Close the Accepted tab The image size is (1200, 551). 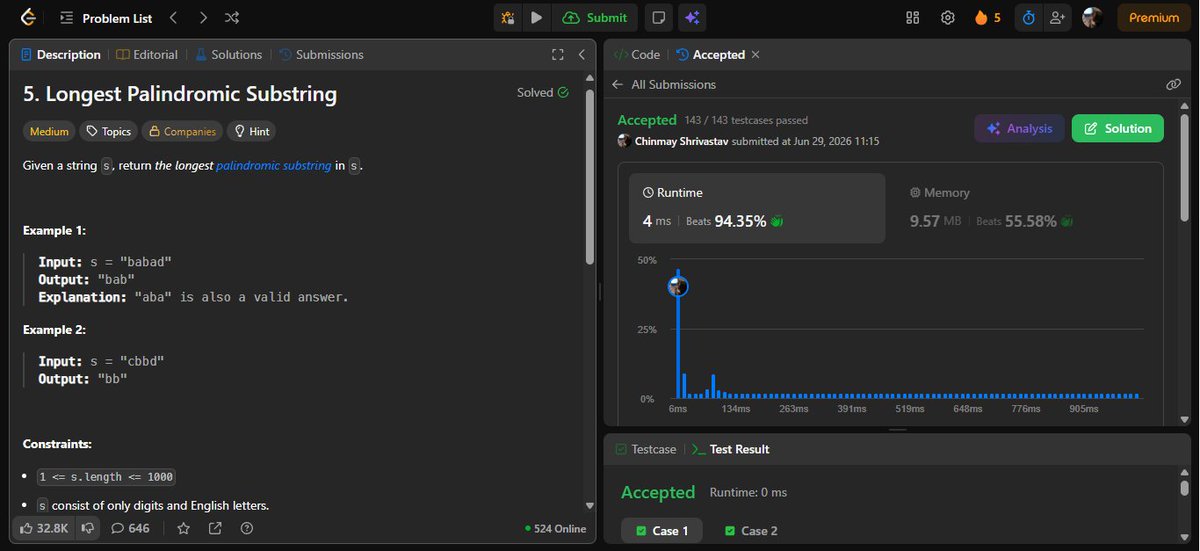[755, 55]
